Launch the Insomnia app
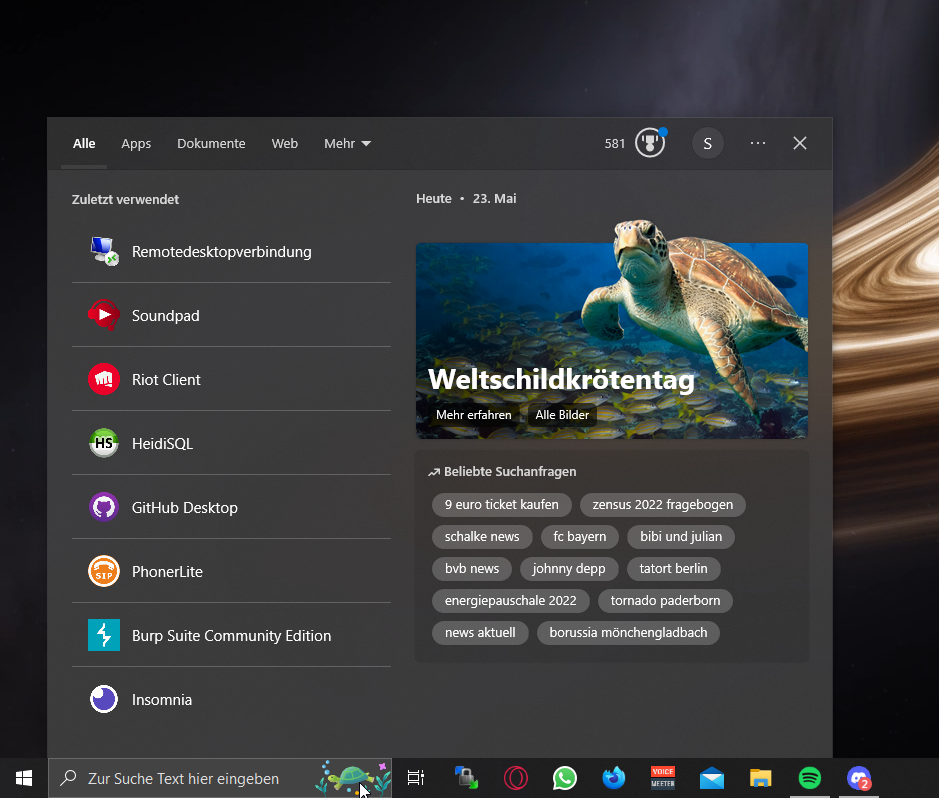Viewport: 939px width, 798px height. coord(162,700)
